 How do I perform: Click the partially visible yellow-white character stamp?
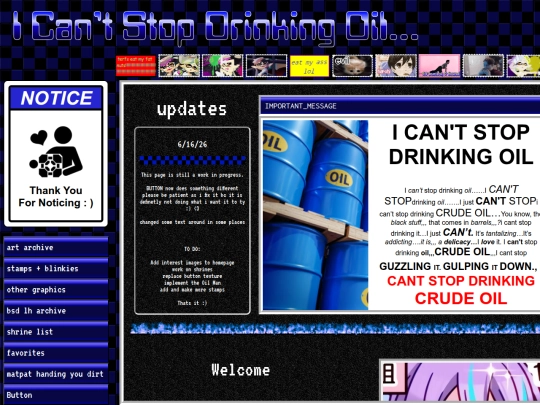coord(523,65)
